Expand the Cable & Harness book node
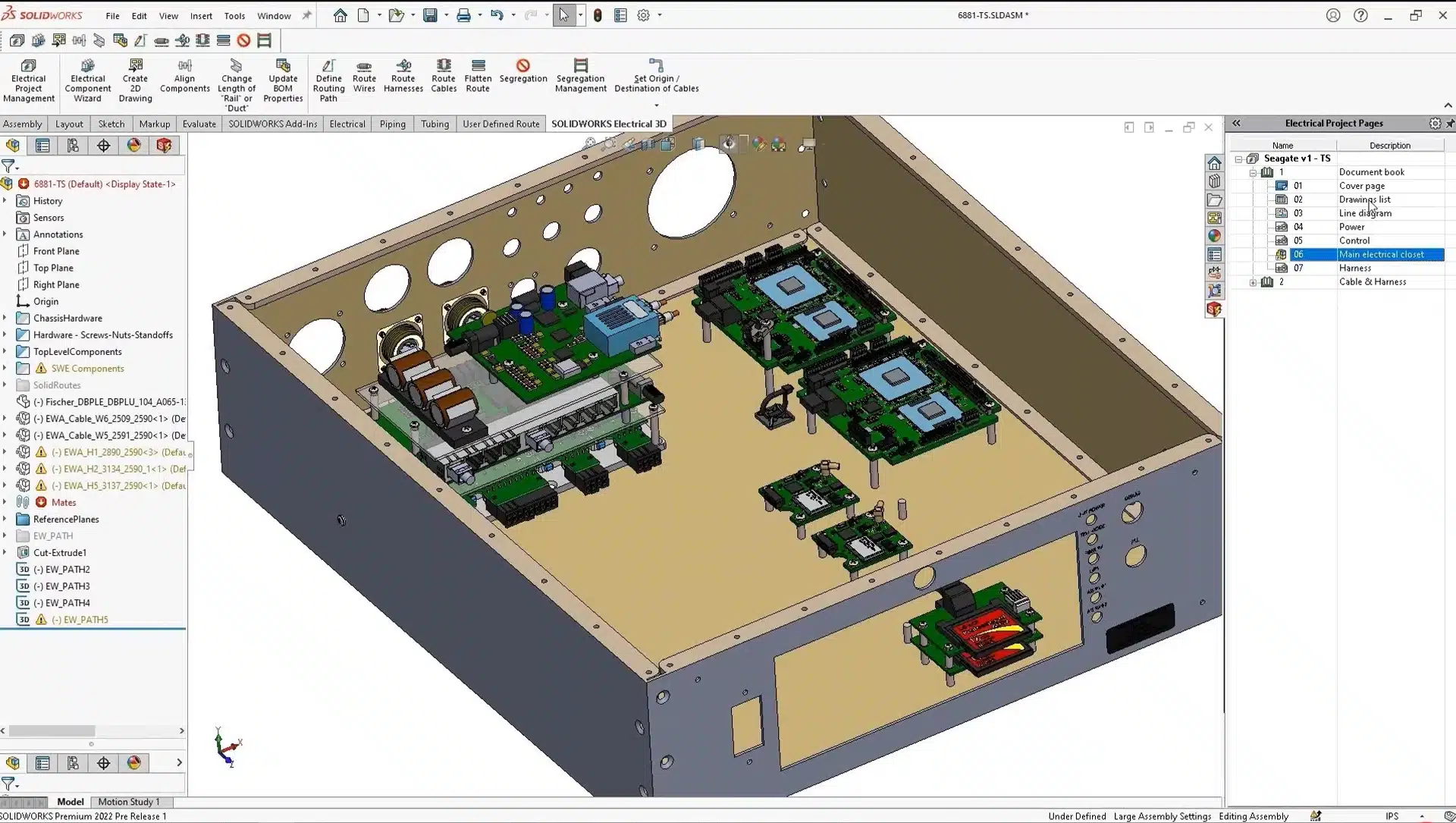The height and width of the screenshot is (823, 1456). point(1253,282)
